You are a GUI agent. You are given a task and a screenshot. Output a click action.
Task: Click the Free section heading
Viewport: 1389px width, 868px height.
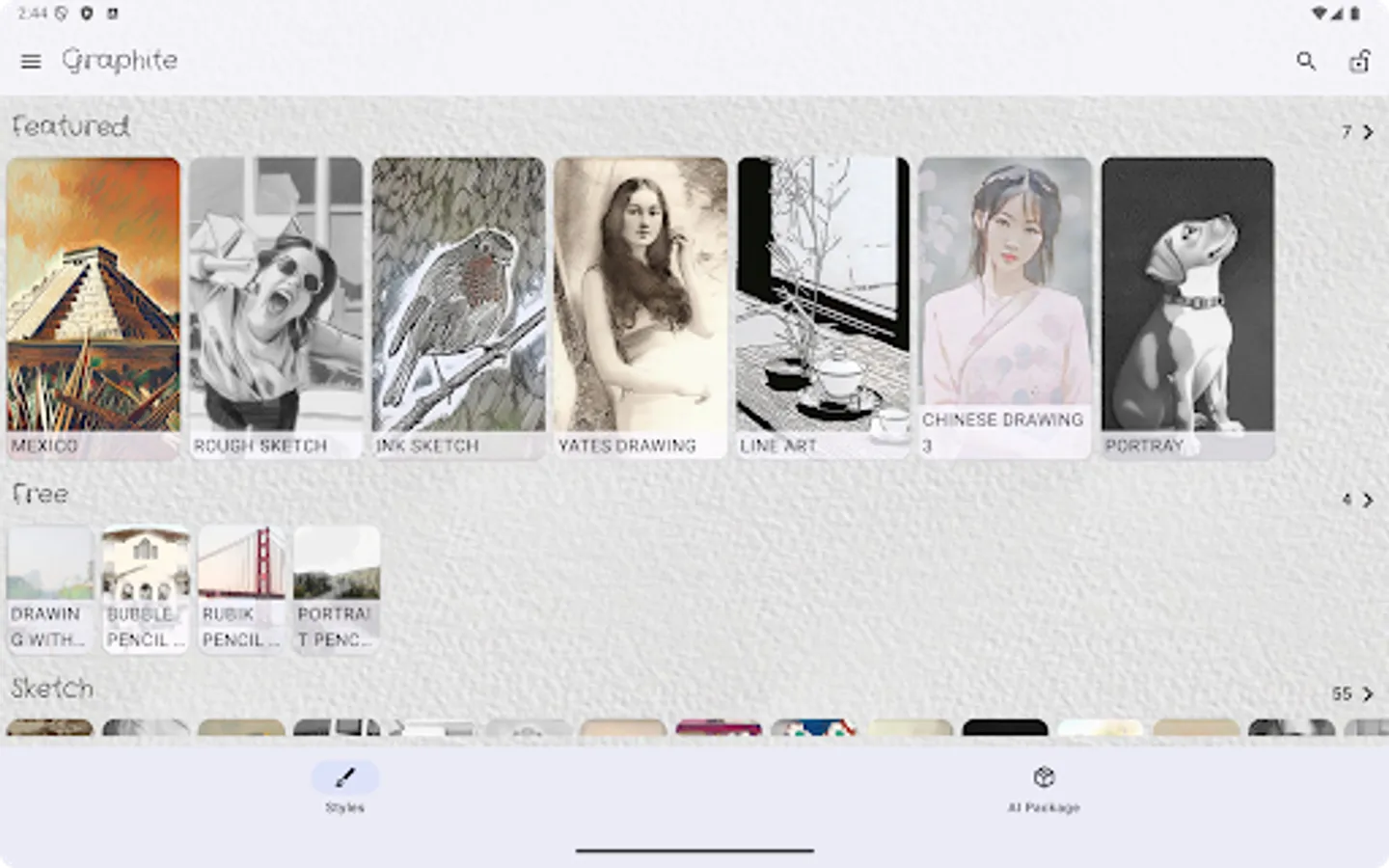pyautogui.click(x=41, y=494)
